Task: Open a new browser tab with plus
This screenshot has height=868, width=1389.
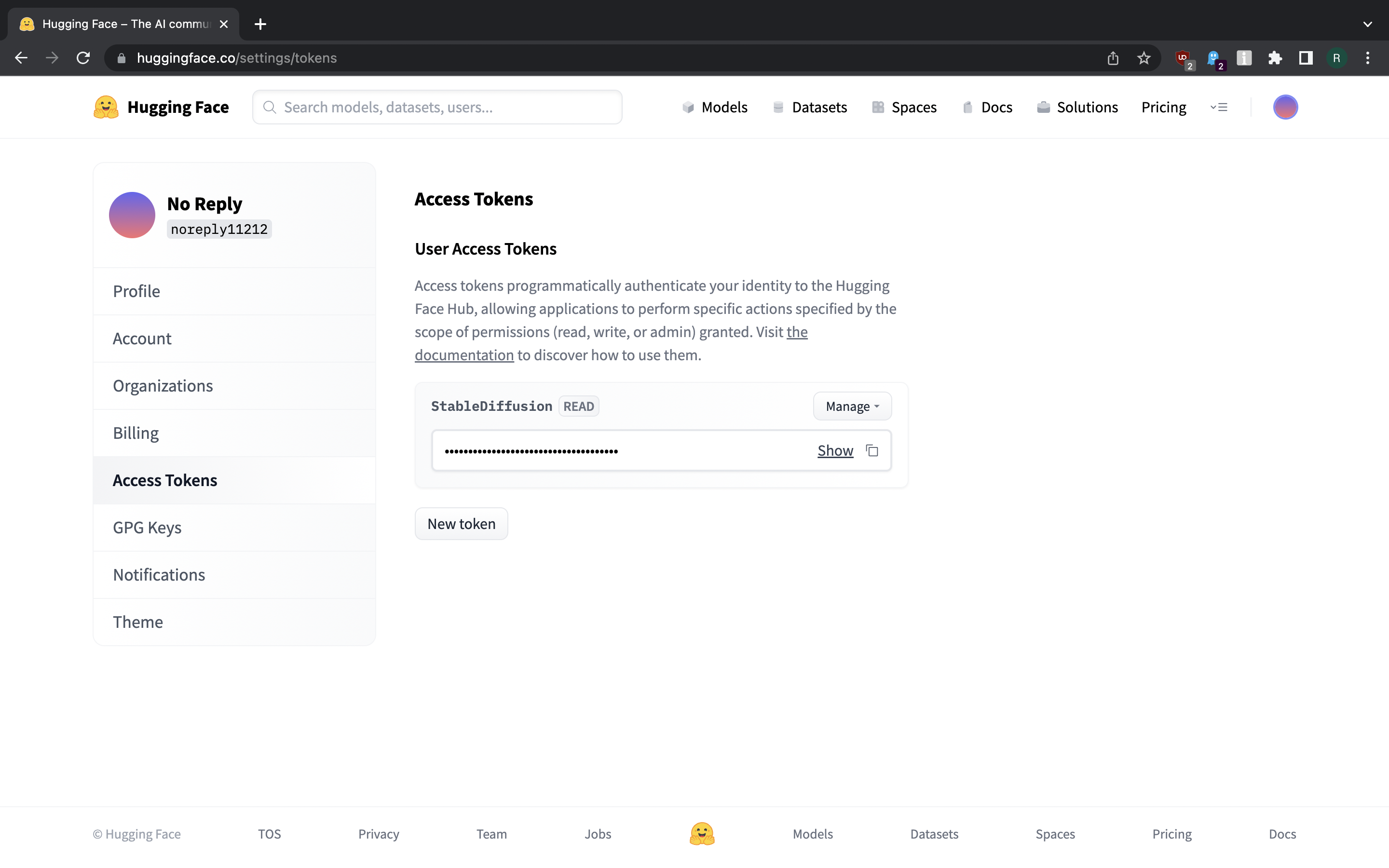Action: [260, 24]
